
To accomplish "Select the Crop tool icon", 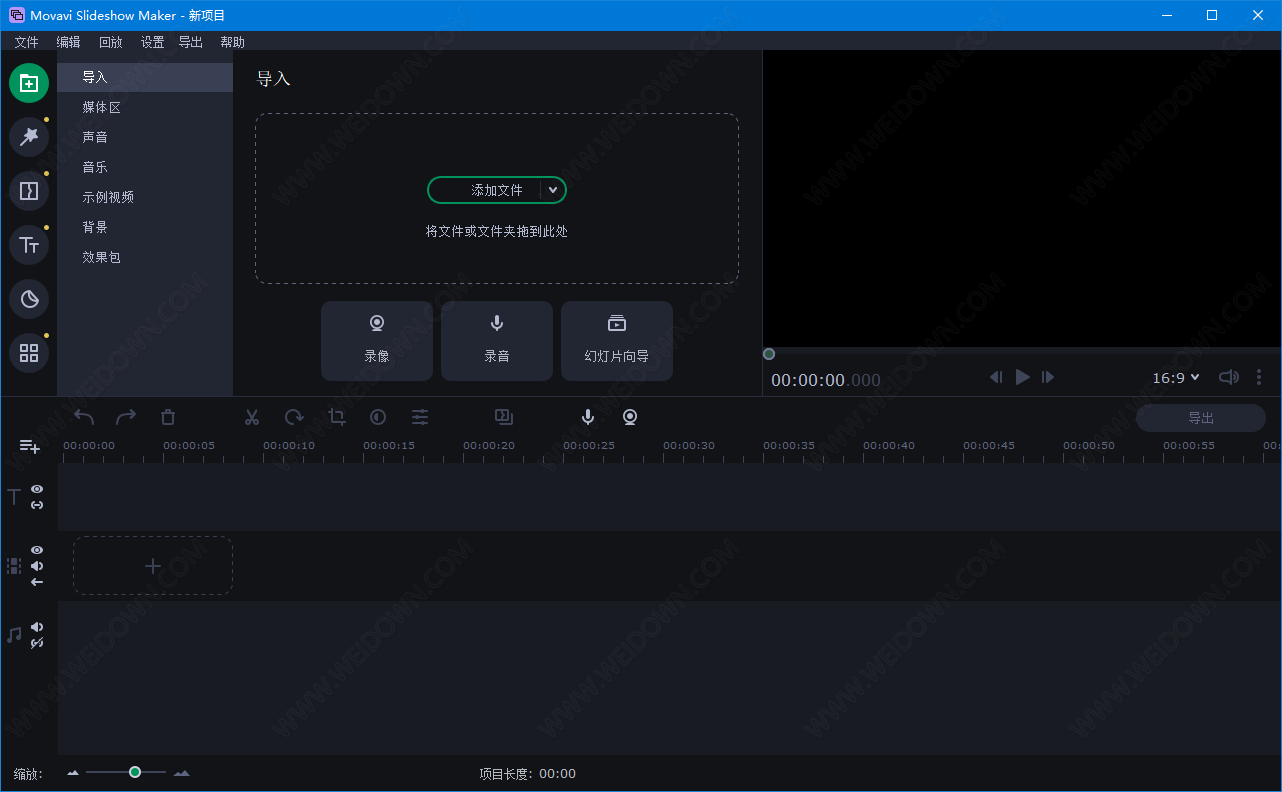I will (336, 417).
